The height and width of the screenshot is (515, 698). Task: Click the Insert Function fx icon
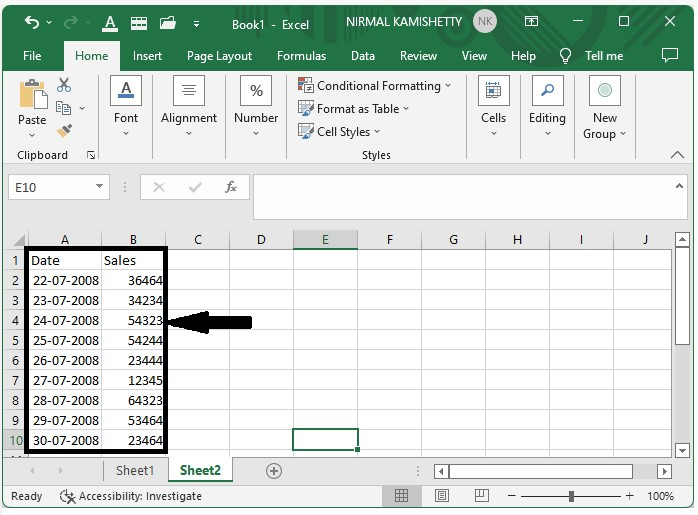(x=231, y=187)
